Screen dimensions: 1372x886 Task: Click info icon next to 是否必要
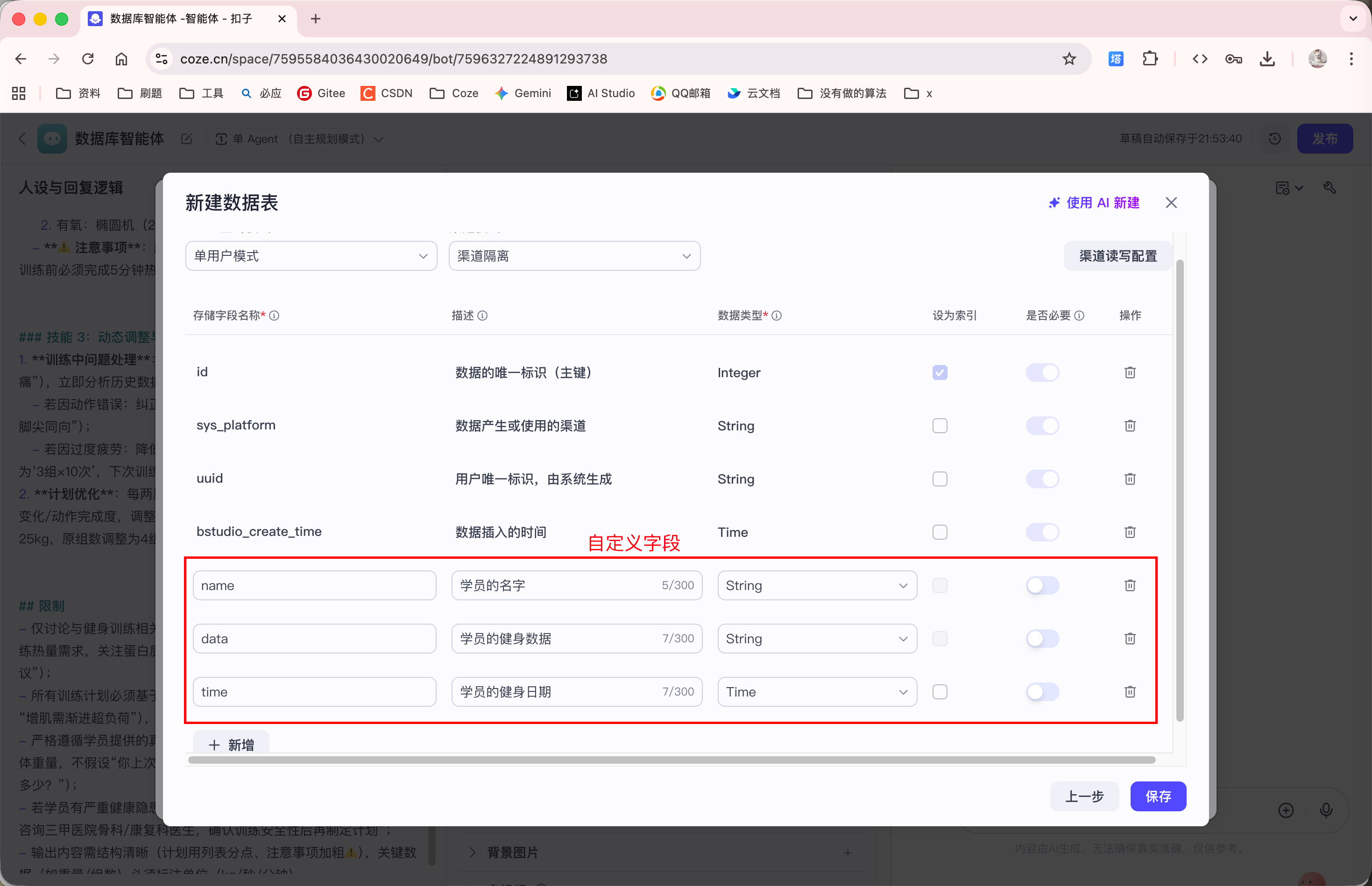coord(1079,315)
